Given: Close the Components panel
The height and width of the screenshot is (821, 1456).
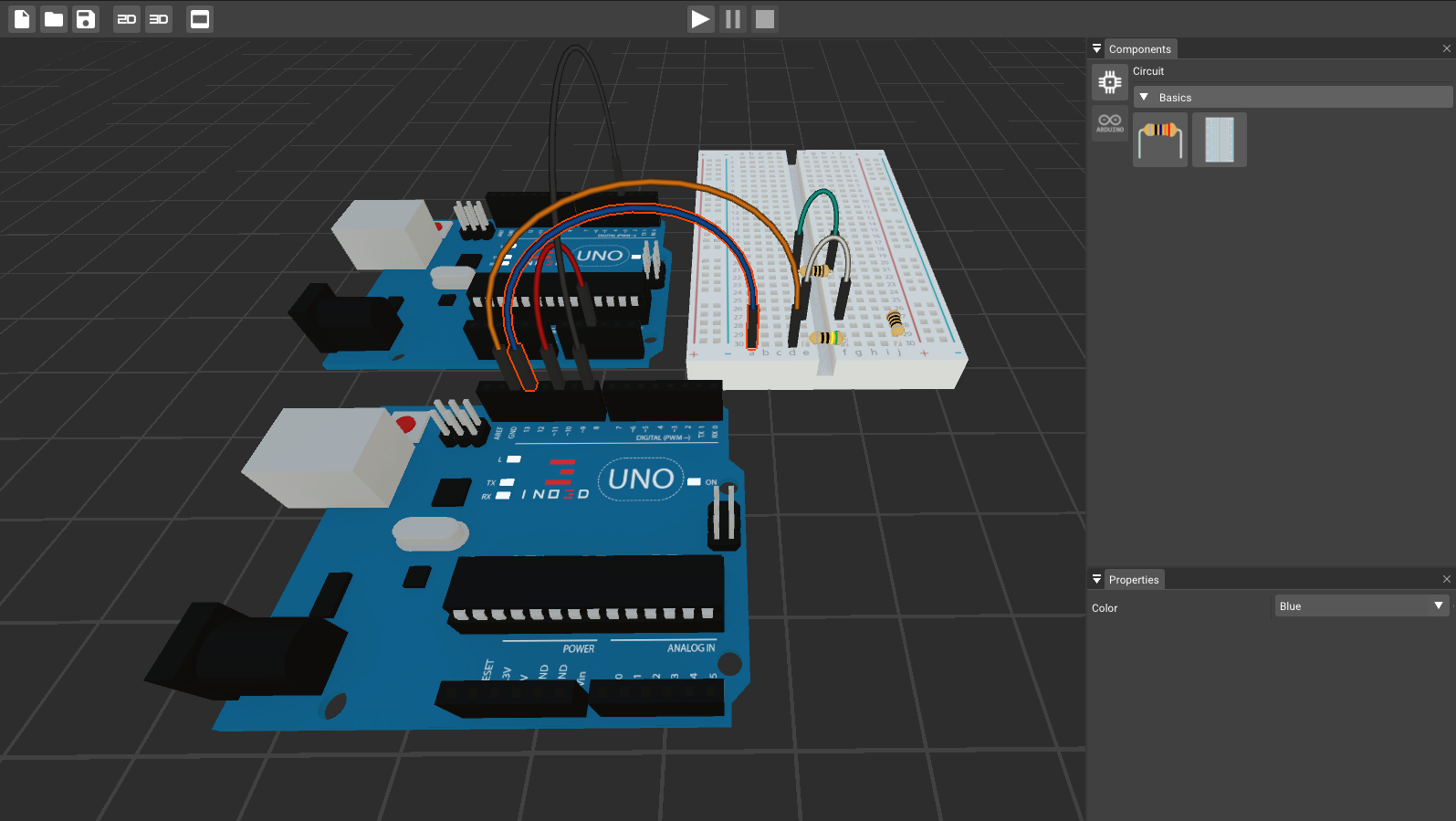Looking at the screenshot, I should (1447, 48).
